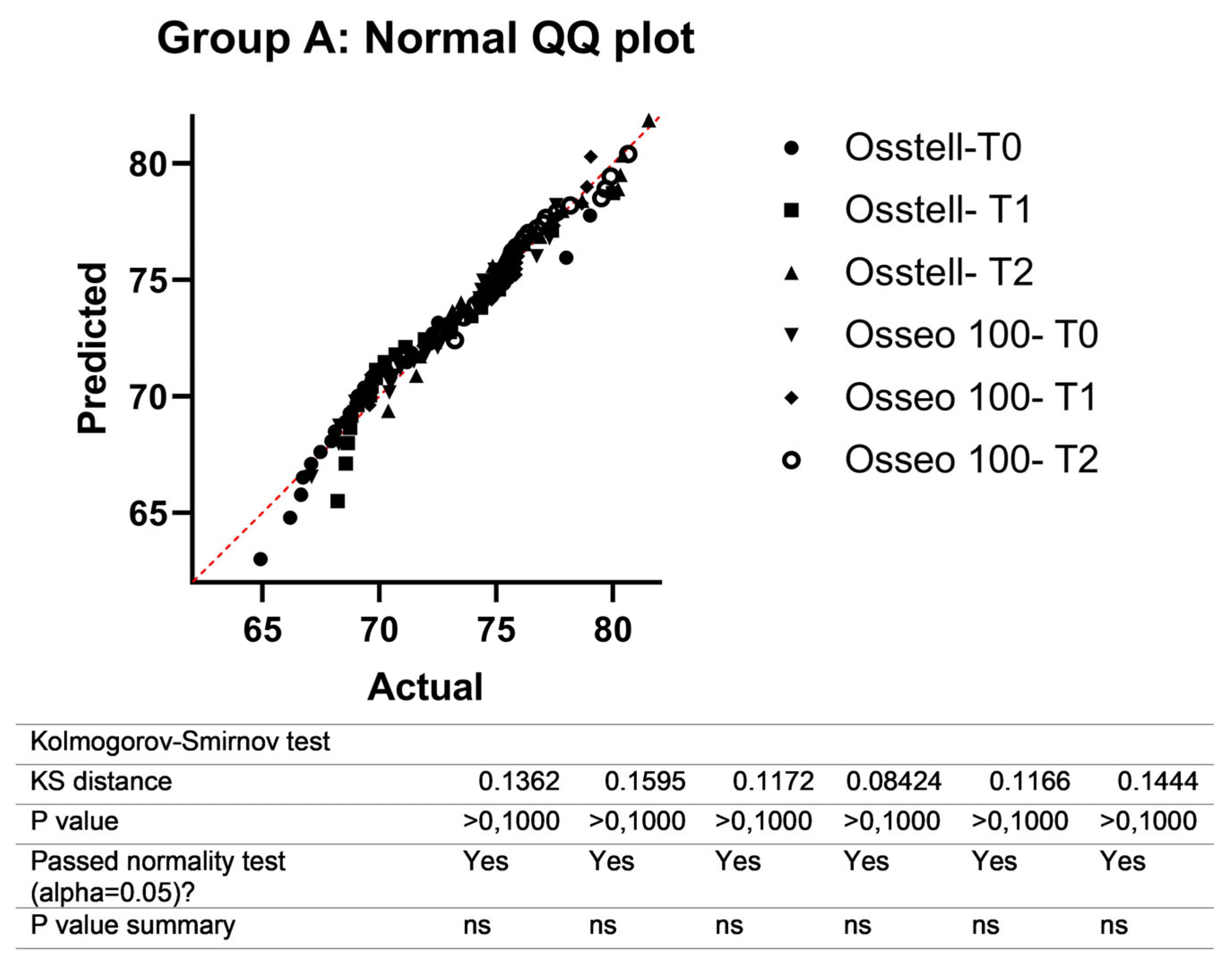
Task: Click the open circle marker for Osseo 100- T2
Action: point(791,460)
